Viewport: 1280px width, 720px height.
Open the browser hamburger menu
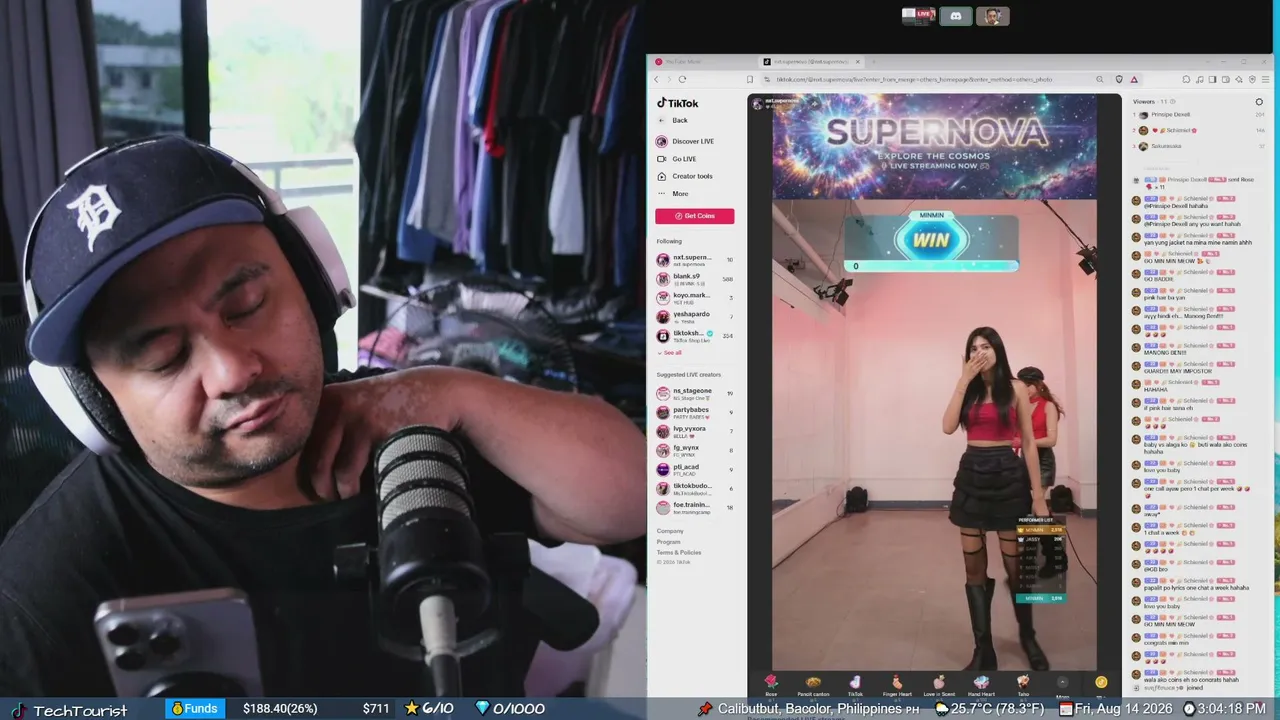[x=1265, y=79]
